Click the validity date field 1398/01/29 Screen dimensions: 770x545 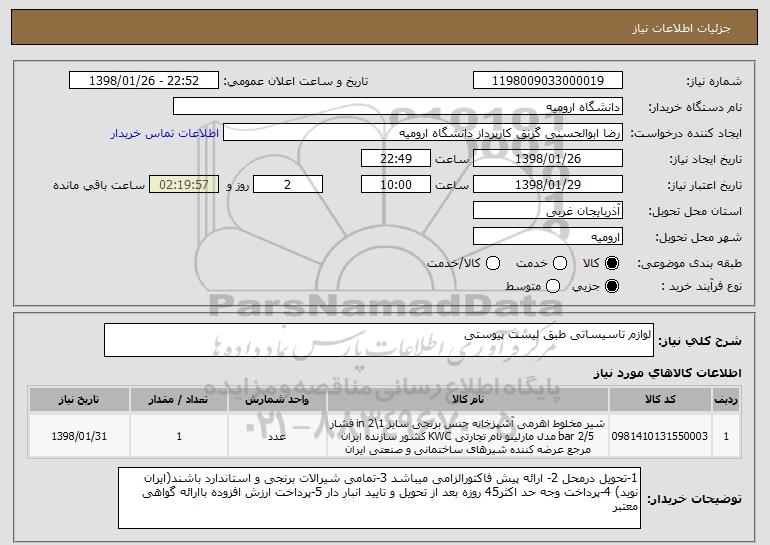[x=548, y=185]
